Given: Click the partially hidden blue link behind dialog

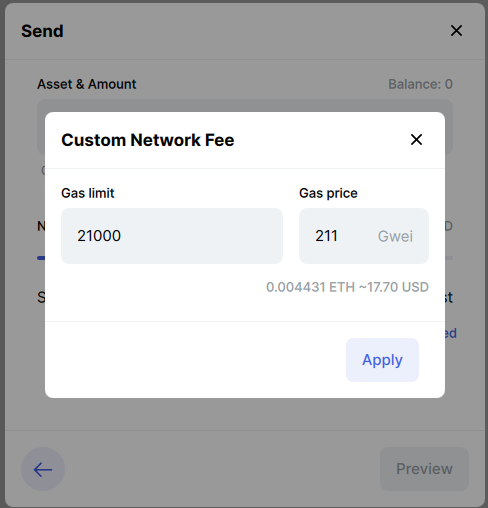Looking at the screenshot, I should pos(451,333).
